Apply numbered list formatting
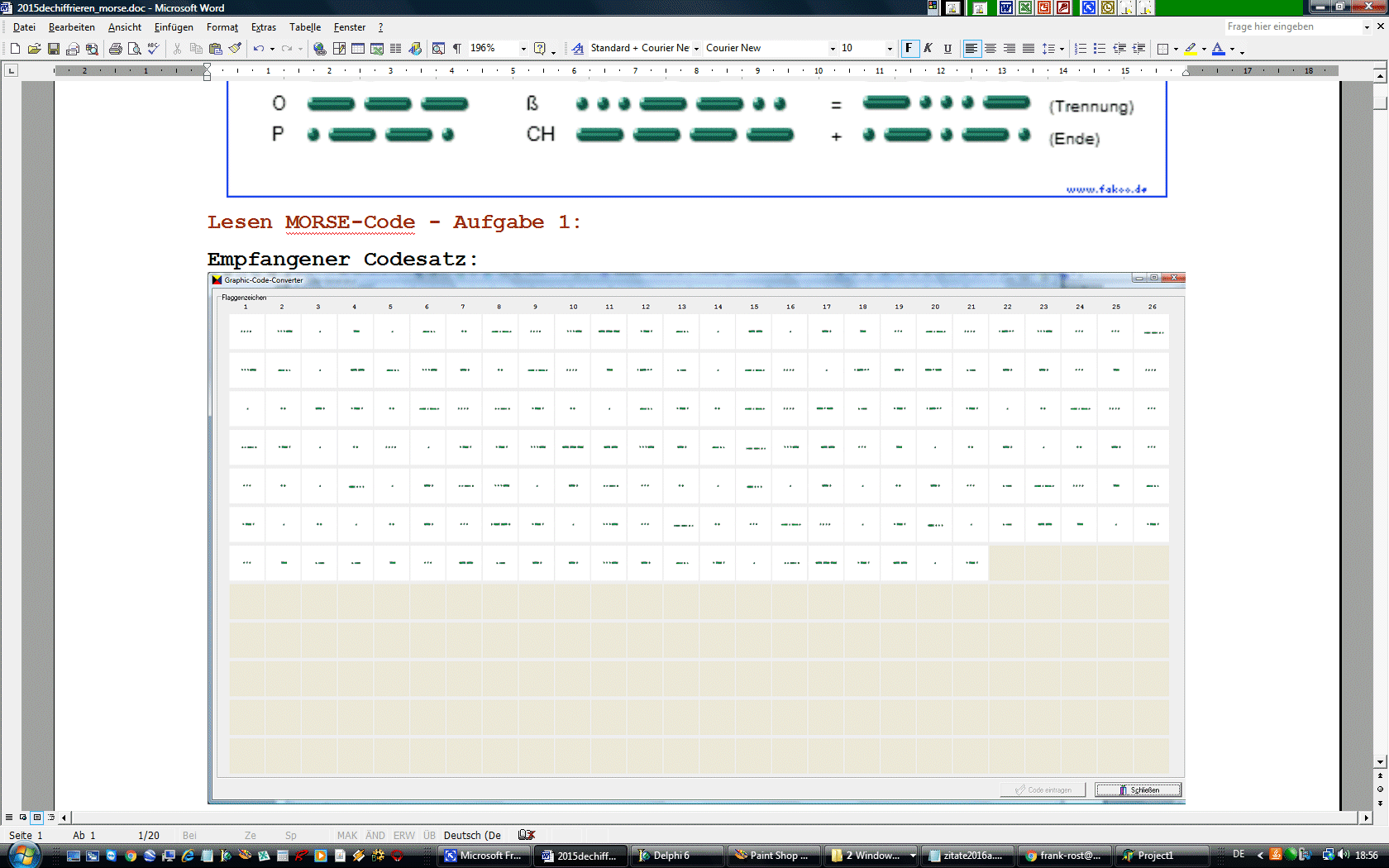Screen dimensions: 1389x868 (x=1081, y=49)
